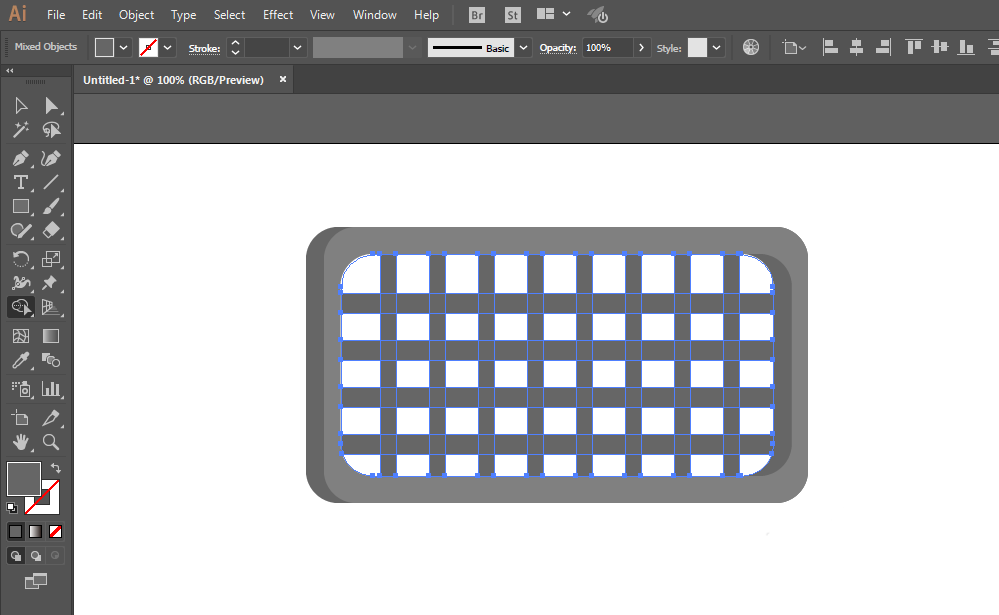Image resolution: width=999 pixels, height=615 pixels.
Task: Select the Magic Wand tool
Action: click(x=20, y=130)
